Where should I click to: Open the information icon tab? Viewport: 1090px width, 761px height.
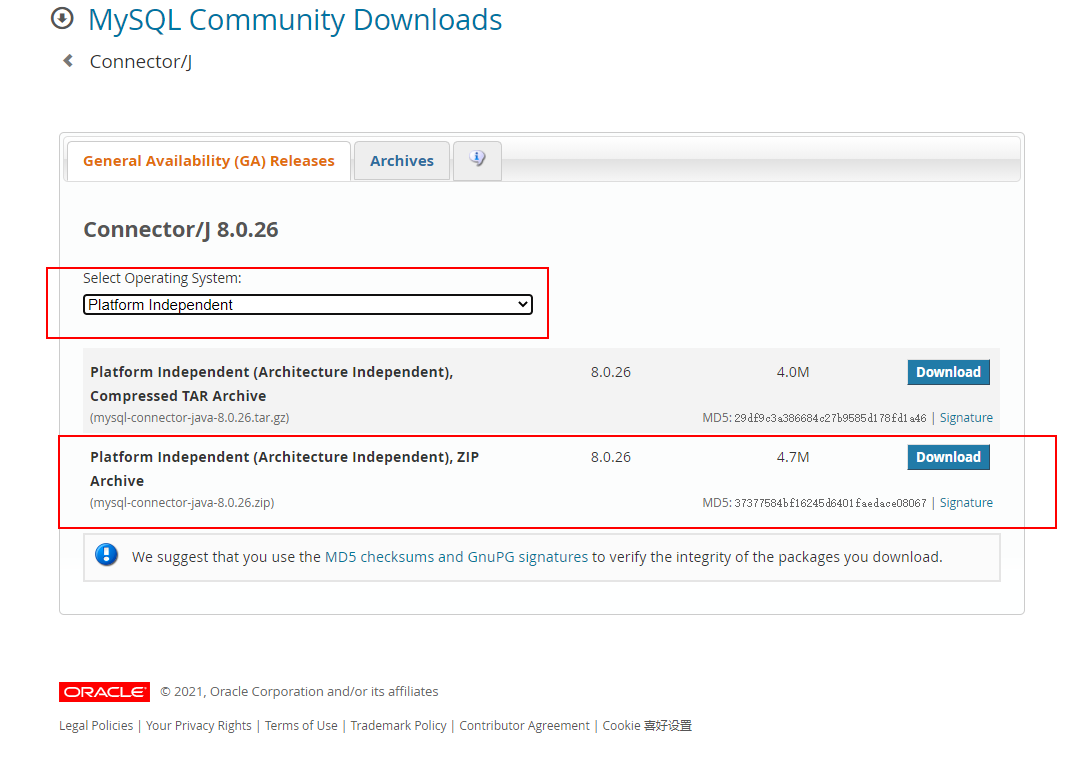(477, 160)
